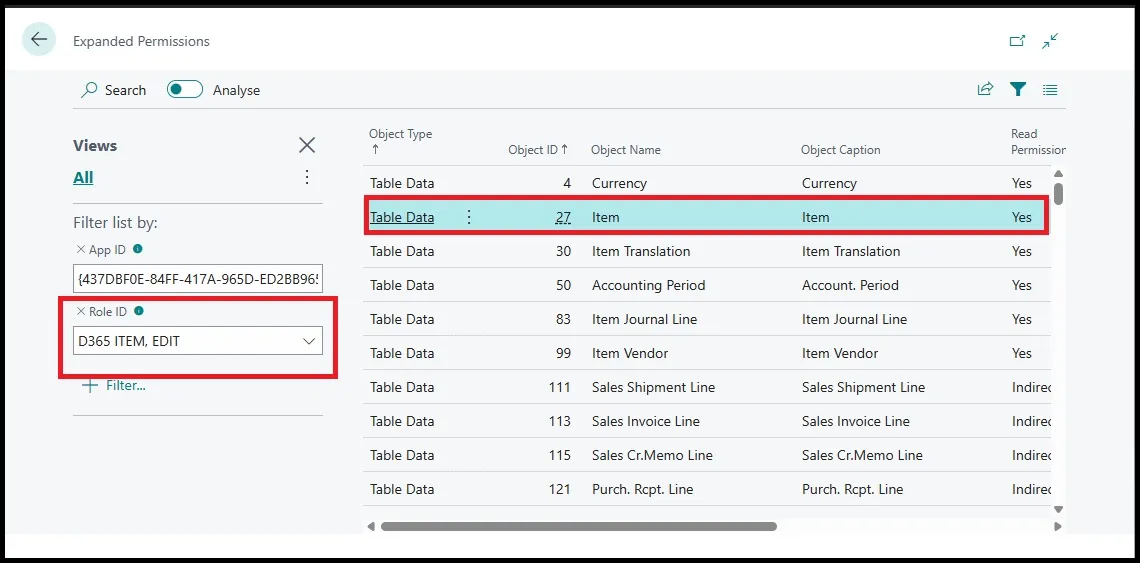Screen dimensions: 1140x563
Task: Toggle the Analyse switch
Action: (x=185, y=89)
